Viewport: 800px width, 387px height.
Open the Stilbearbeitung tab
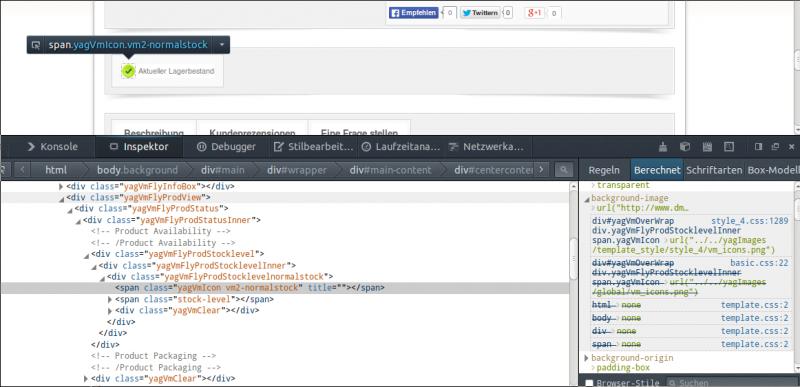pos(313,147)
